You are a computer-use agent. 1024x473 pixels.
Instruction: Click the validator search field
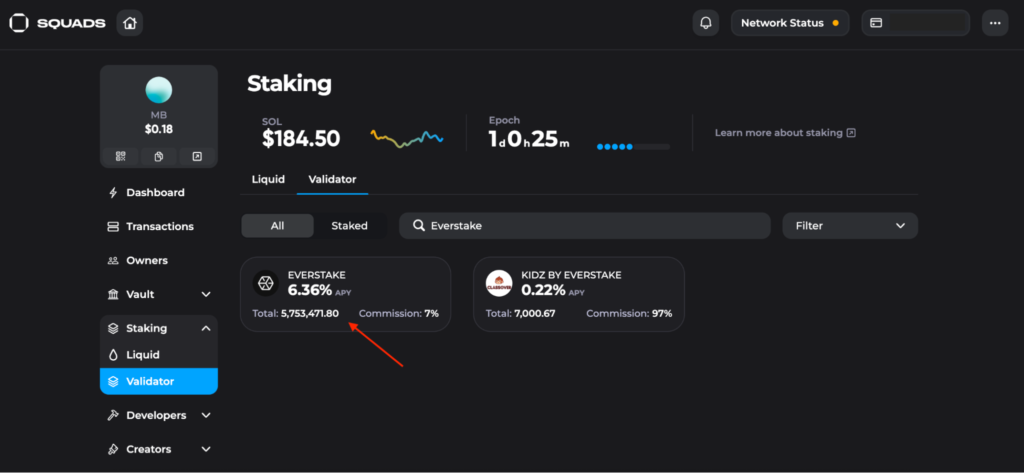(x=584, y=225)
